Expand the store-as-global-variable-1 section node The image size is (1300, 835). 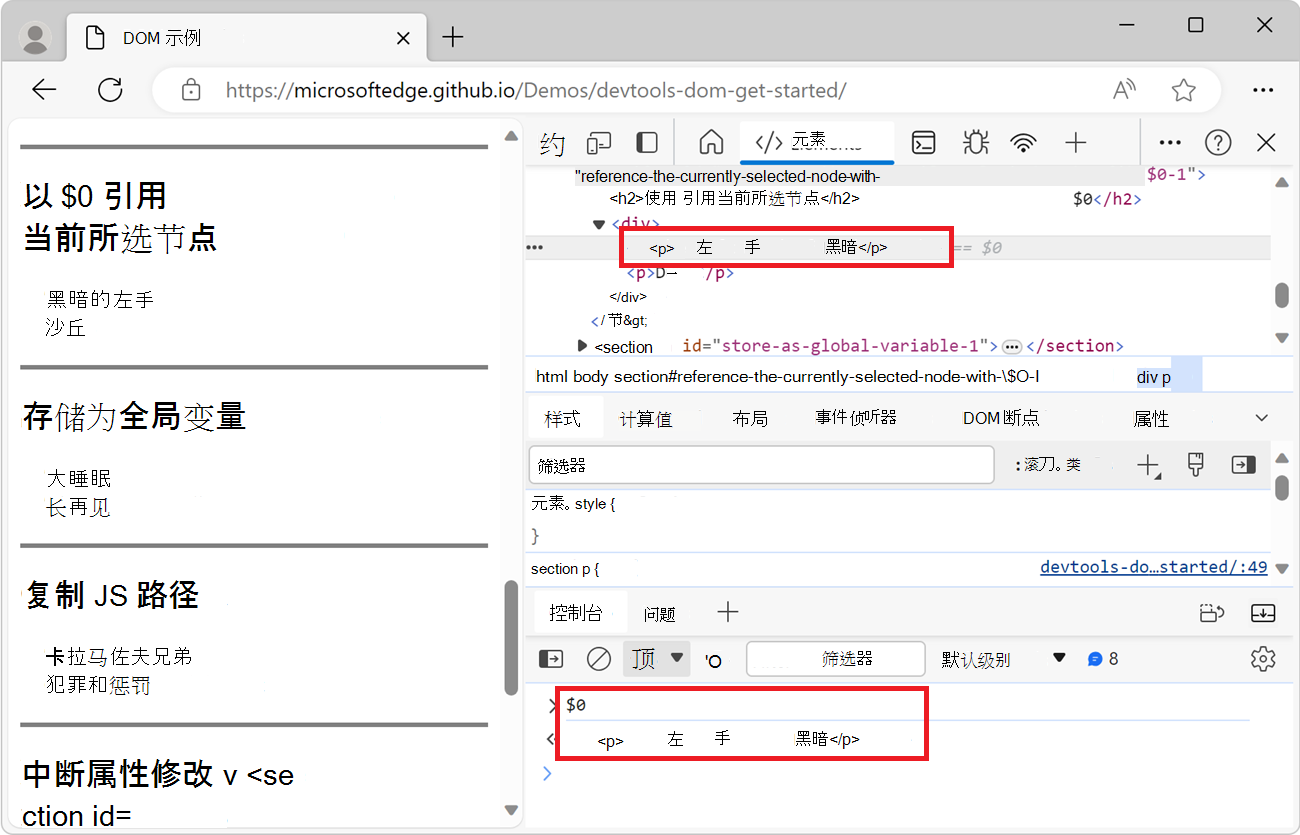[582, 345]
